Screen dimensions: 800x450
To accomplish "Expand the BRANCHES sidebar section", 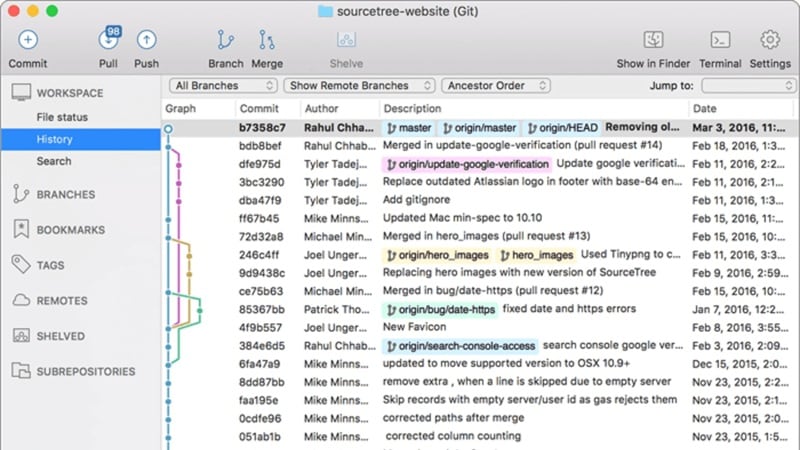I will pyautogui.click(x=66, y=194).
